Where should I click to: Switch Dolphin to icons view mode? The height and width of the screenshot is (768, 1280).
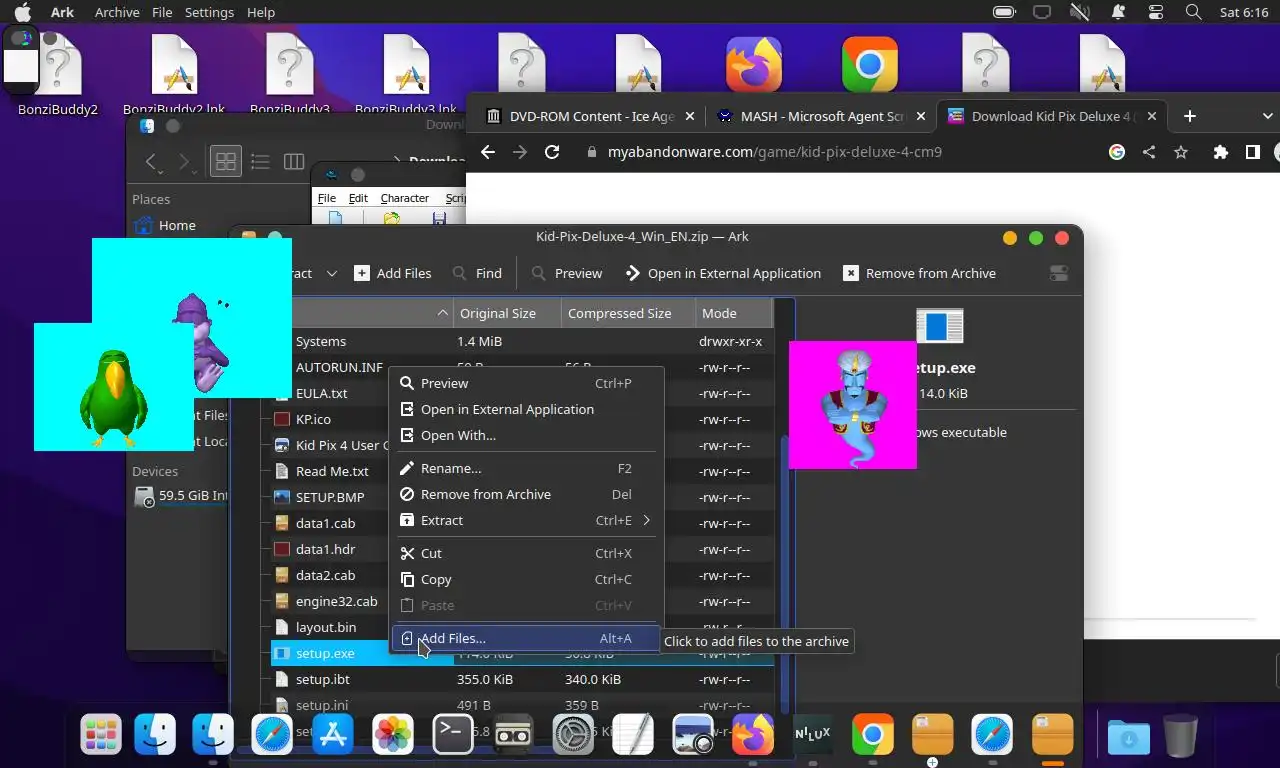[x=226, y=161]
